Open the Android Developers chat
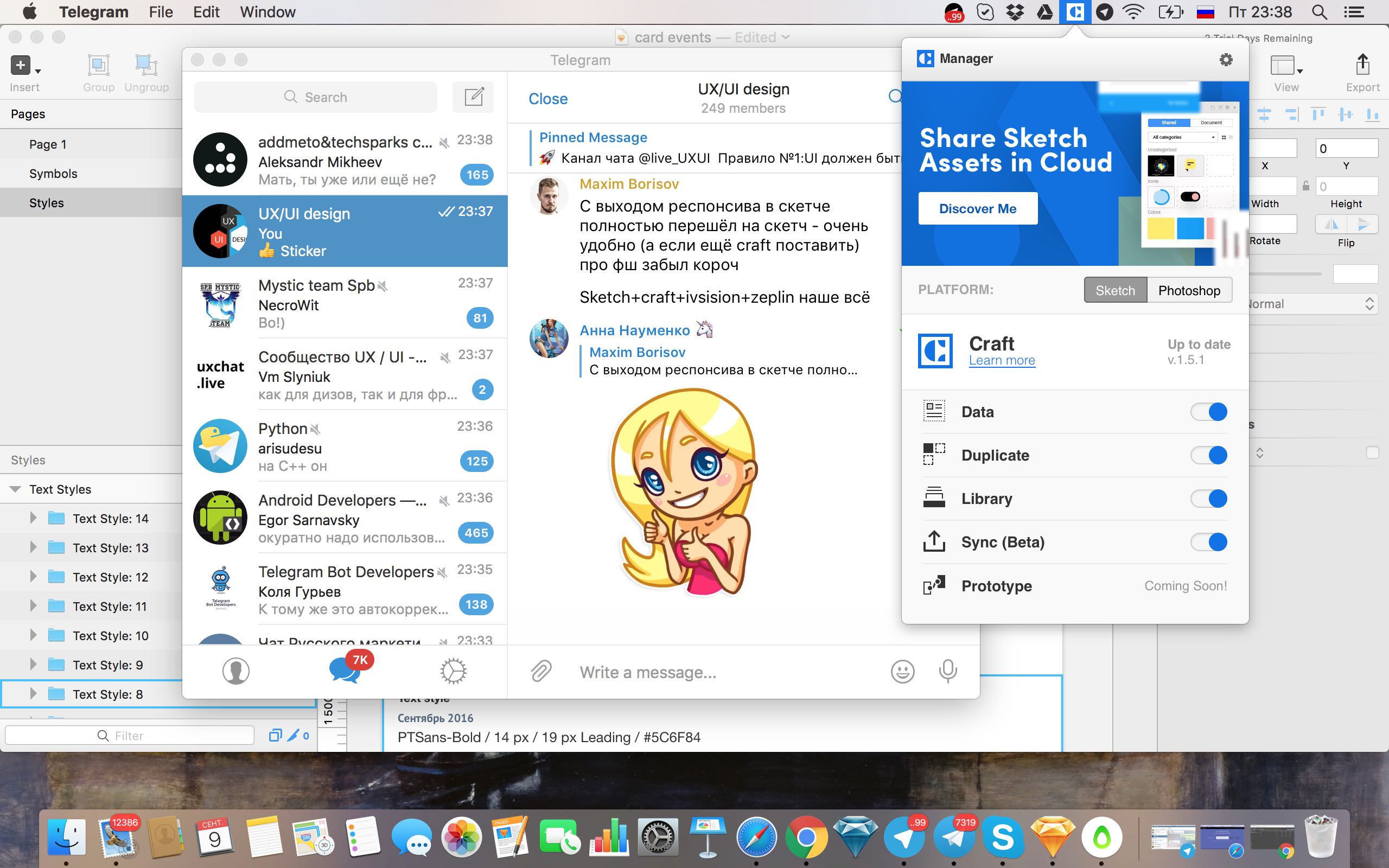Screen dimensions: 1389x868 tap(345, 517)
